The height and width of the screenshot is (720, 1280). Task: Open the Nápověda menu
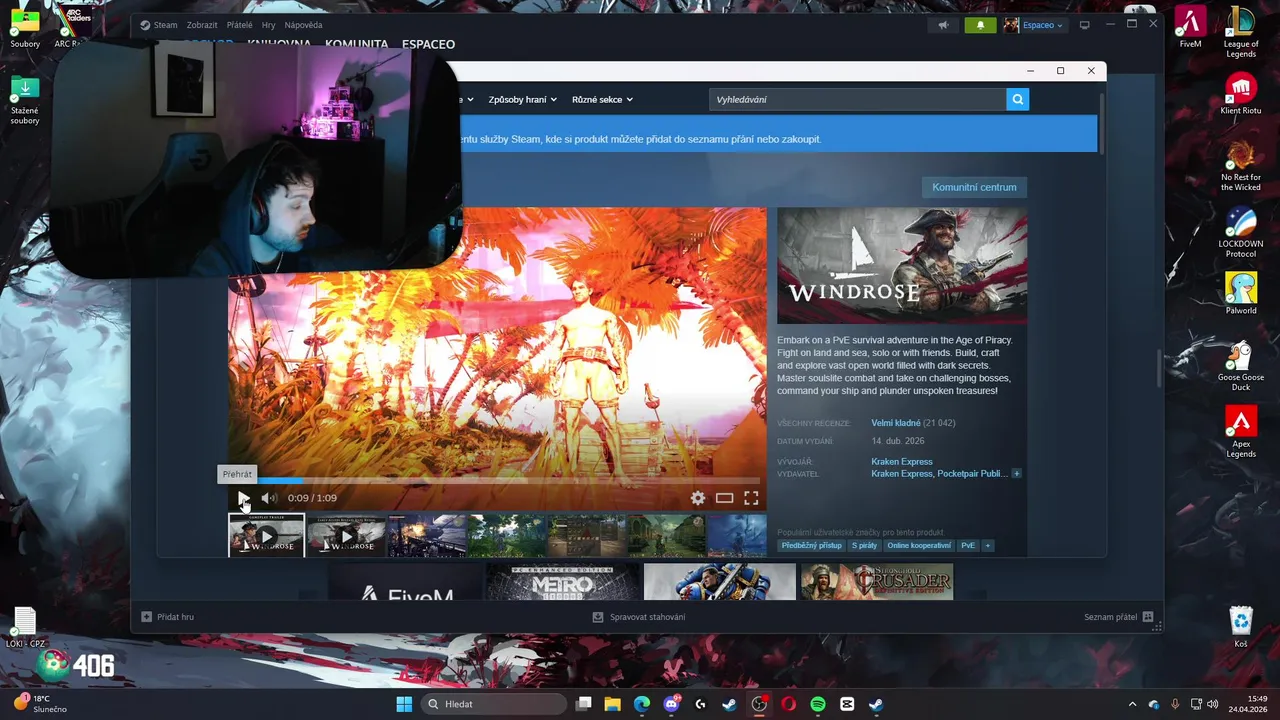[x=304, y=25]
